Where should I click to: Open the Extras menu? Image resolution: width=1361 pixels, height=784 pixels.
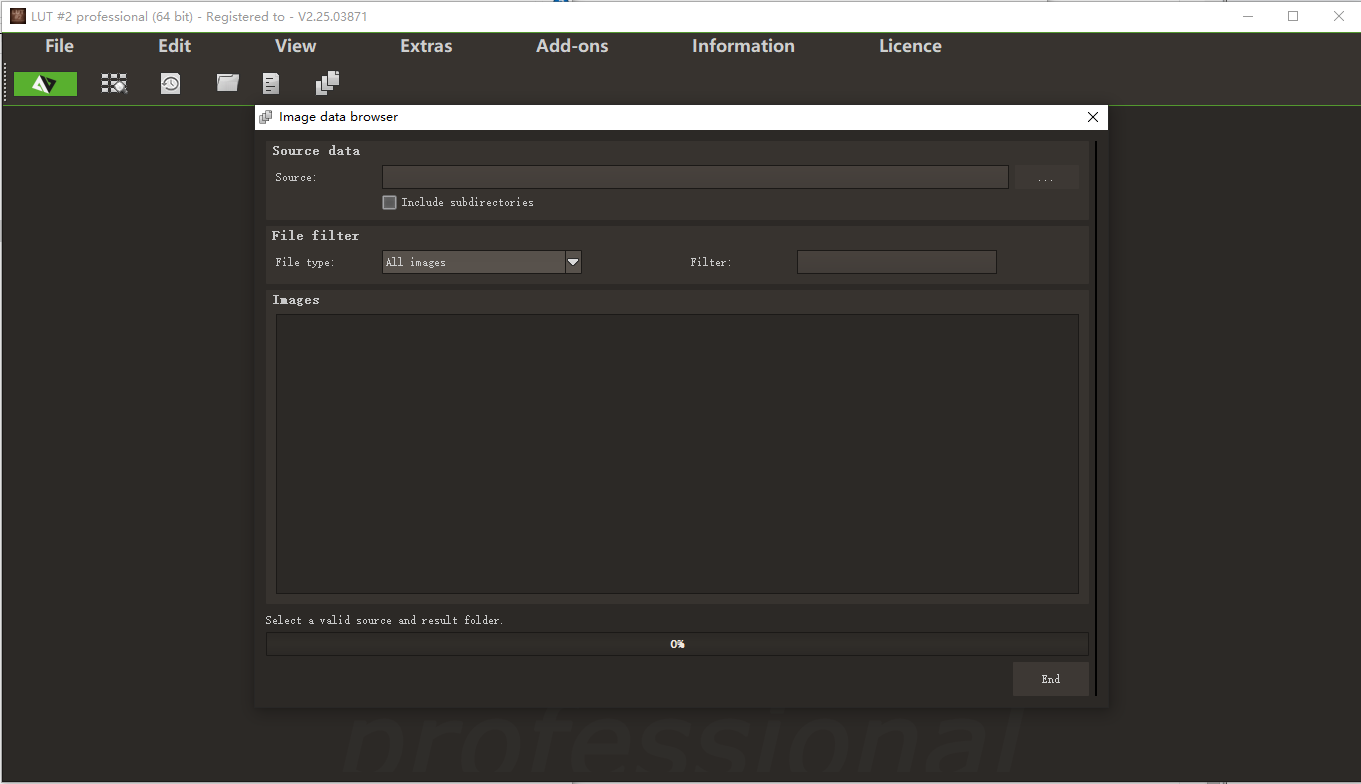pyautogui.click(x=426, y=46)
